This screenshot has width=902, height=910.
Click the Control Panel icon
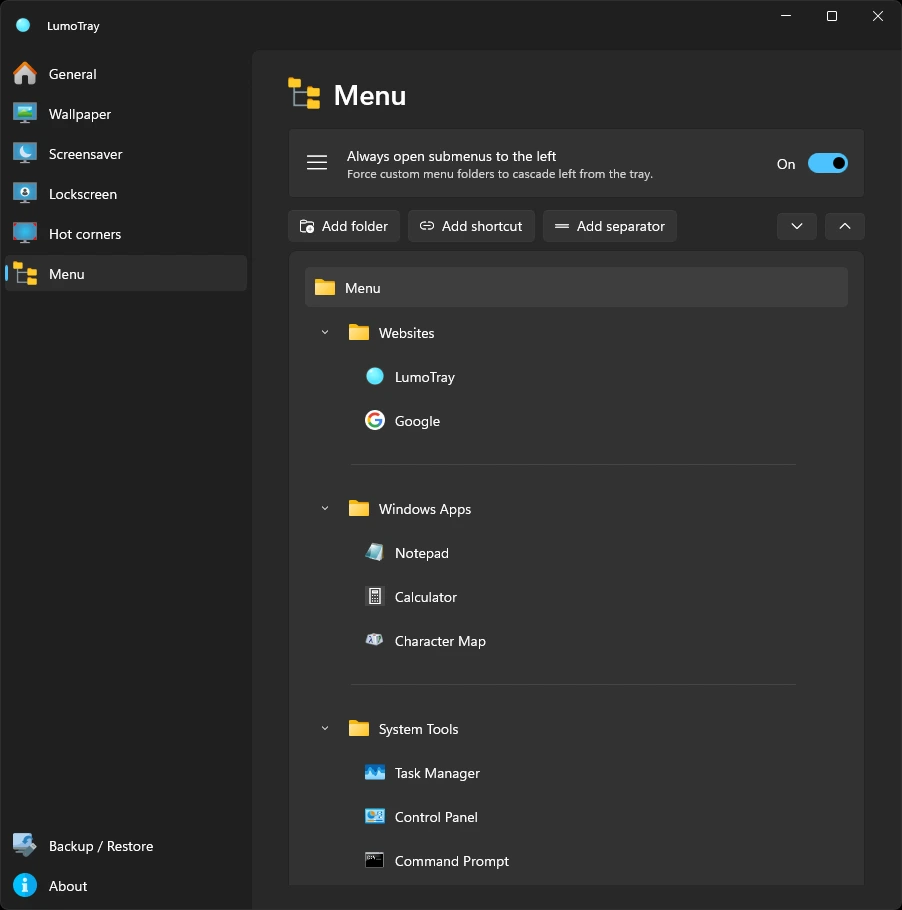(375, 817)
